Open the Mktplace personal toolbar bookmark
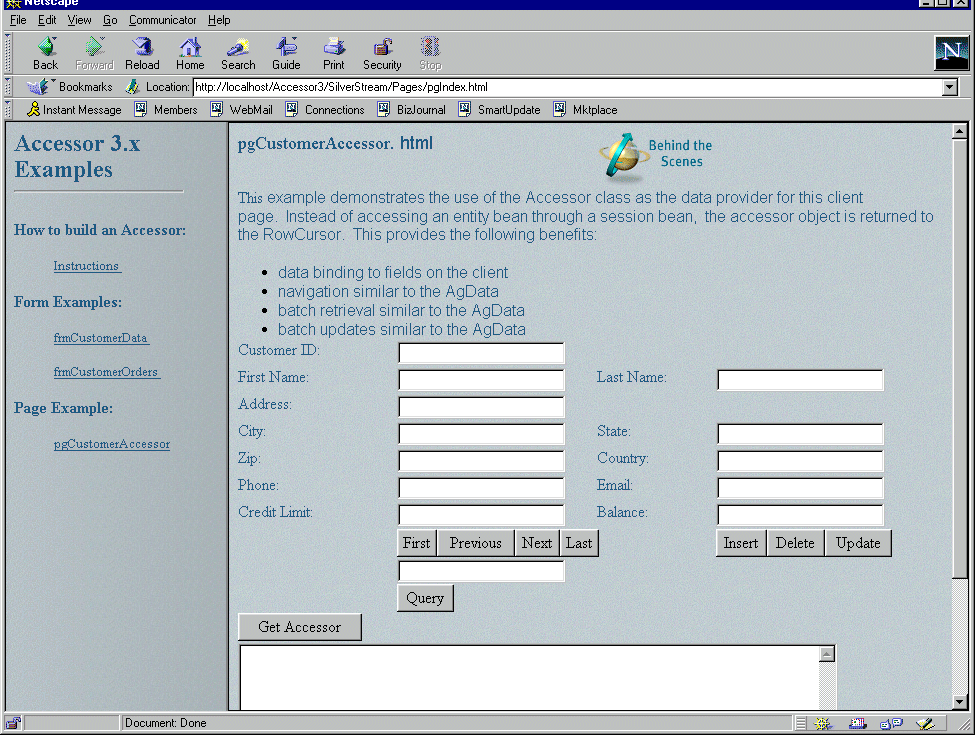 [586, 110]
